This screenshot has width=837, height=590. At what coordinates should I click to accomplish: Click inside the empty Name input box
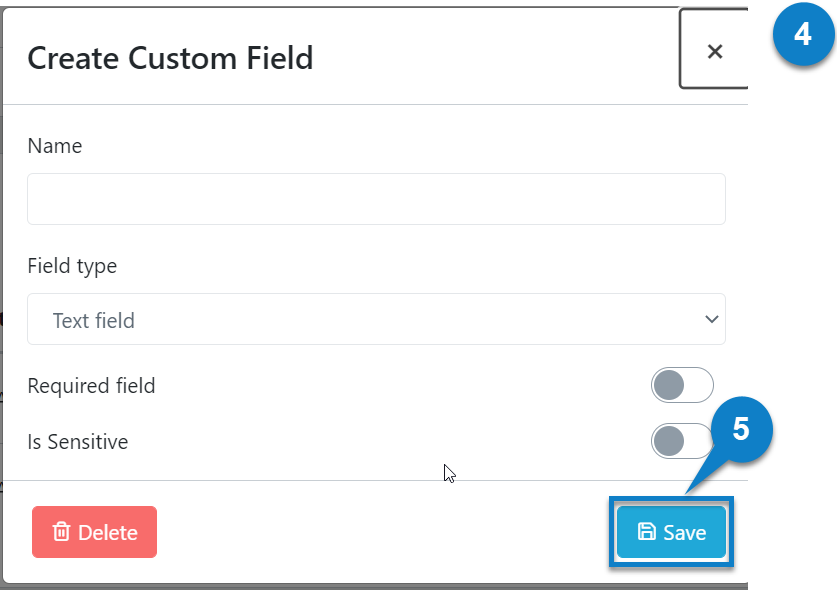(x=376, y=199)
